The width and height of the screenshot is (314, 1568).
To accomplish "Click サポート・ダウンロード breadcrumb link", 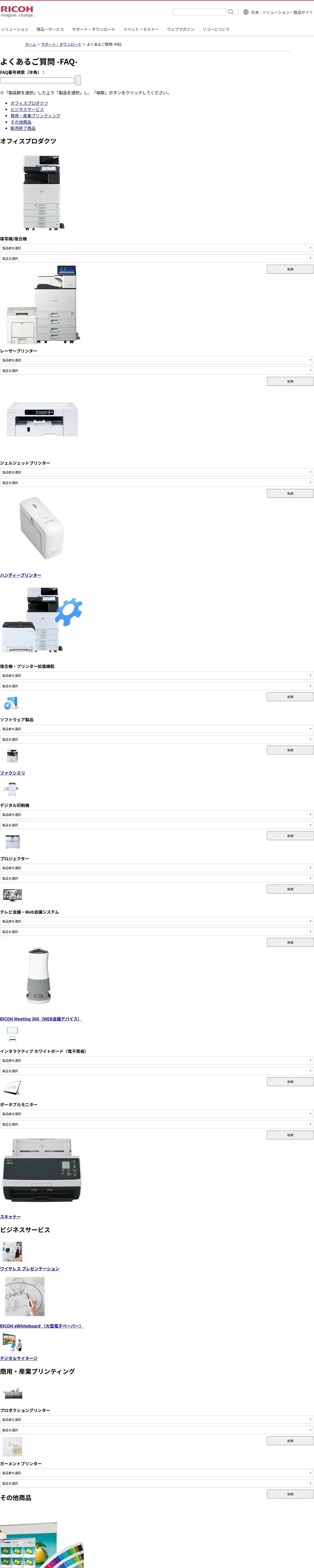I will 61,44.
